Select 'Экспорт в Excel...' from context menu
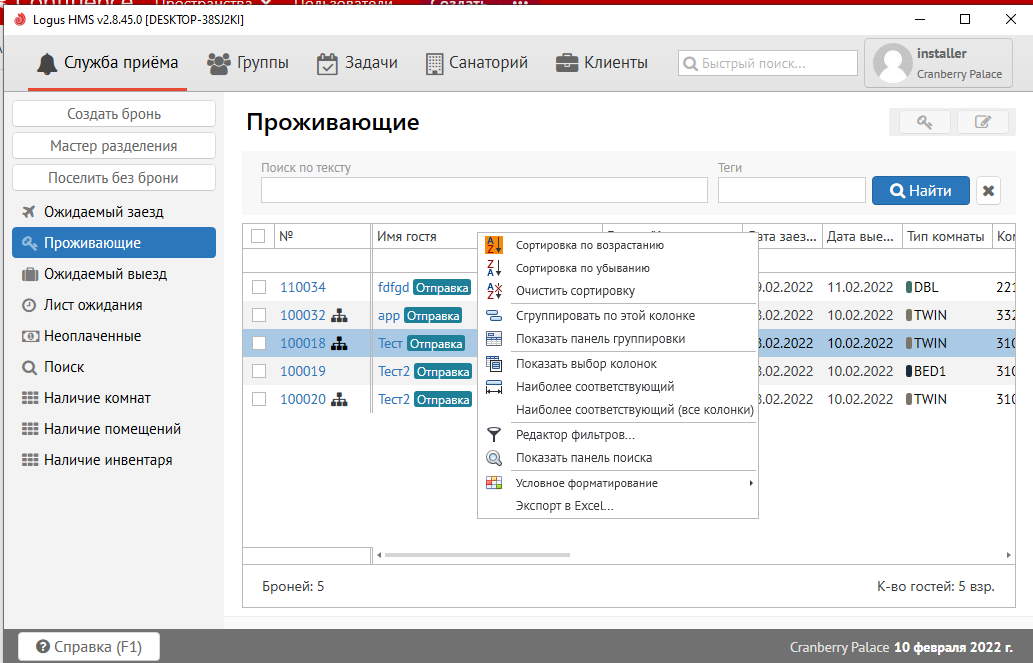This screenshot has width=1033, height=663. 564,506
